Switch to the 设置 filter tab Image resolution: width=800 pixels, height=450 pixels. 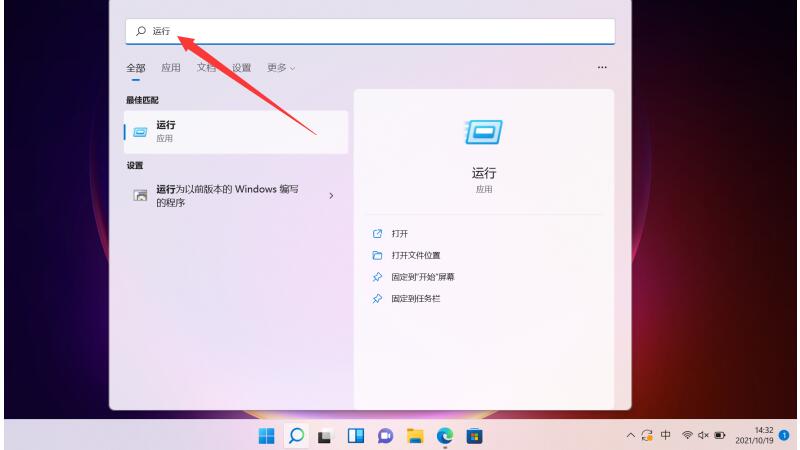(x=241, y=68)
